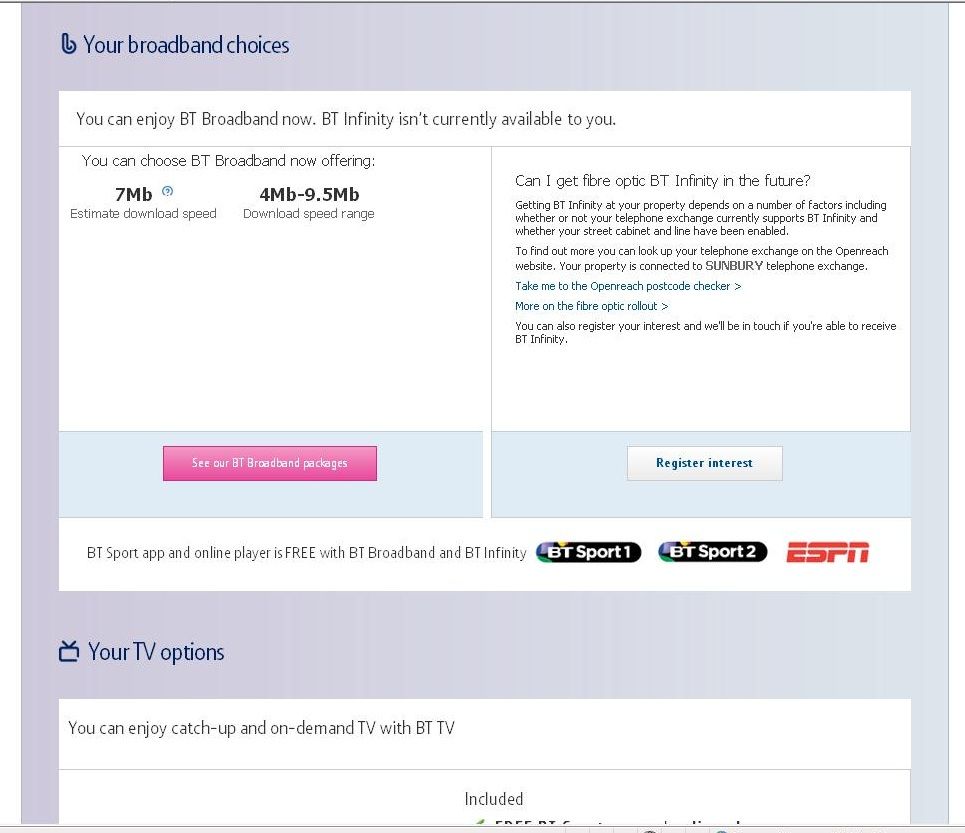Click the Register interest button

[705, 463]
